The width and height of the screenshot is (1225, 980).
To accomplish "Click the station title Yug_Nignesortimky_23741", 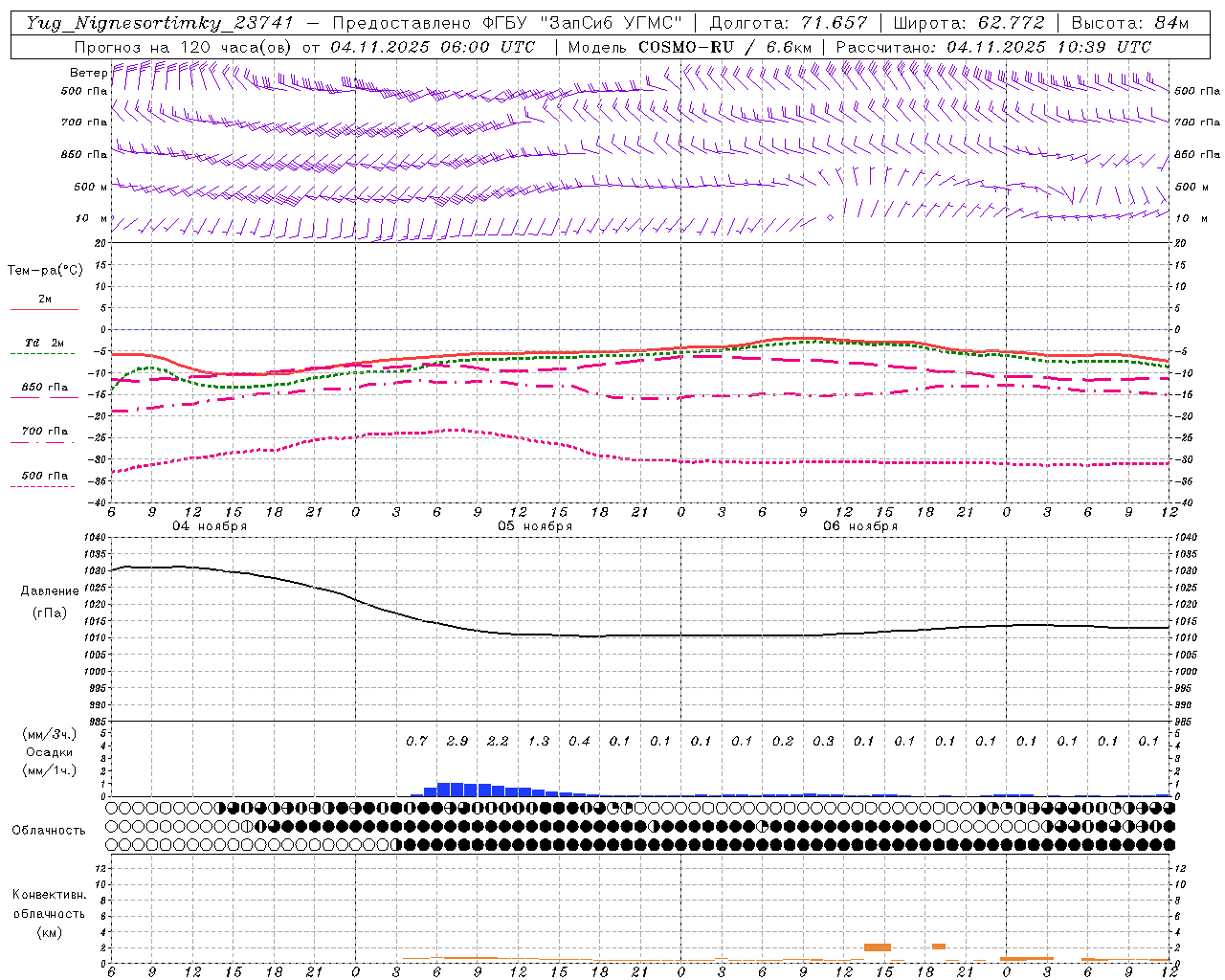I will click(x=160, y=23).
